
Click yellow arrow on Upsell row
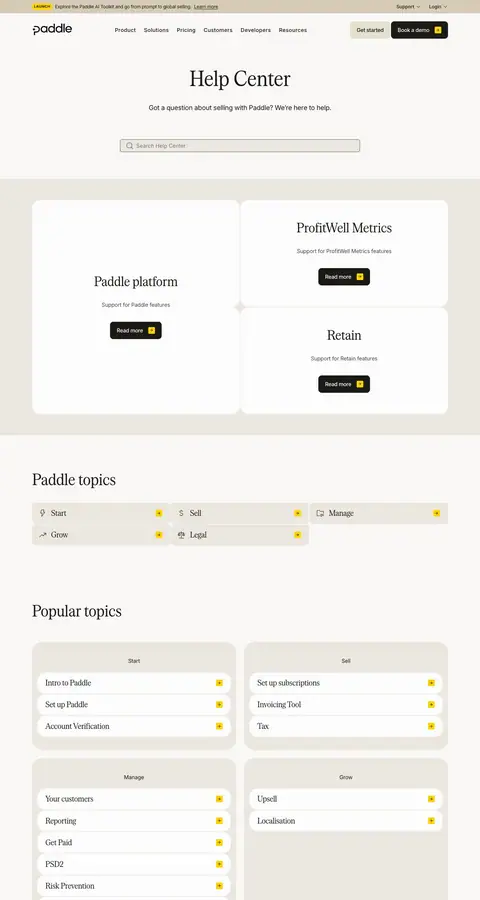tap(431, 799)
